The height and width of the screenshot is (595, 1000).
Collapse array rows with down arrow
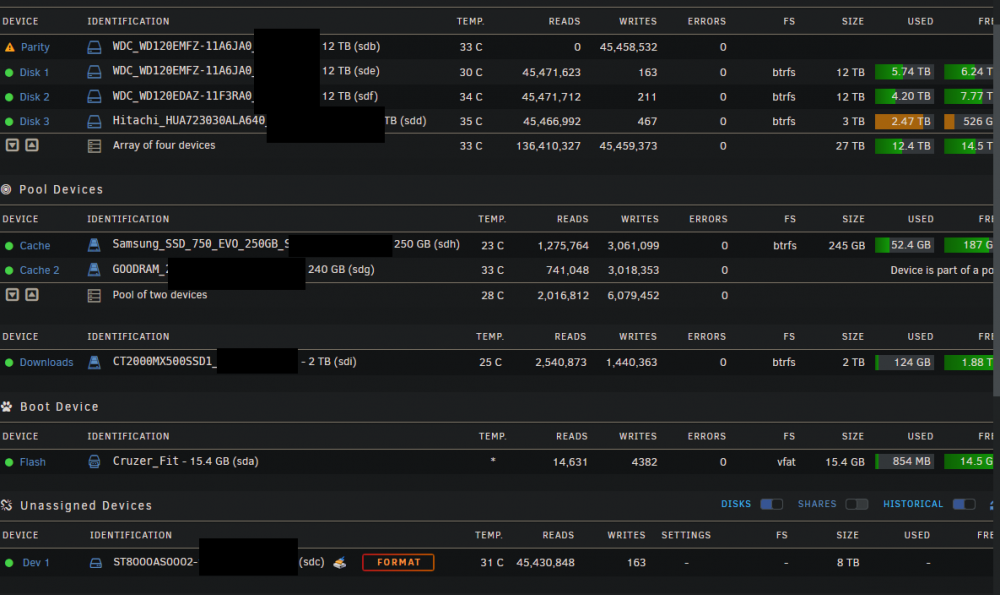click(x=12, y=145)
